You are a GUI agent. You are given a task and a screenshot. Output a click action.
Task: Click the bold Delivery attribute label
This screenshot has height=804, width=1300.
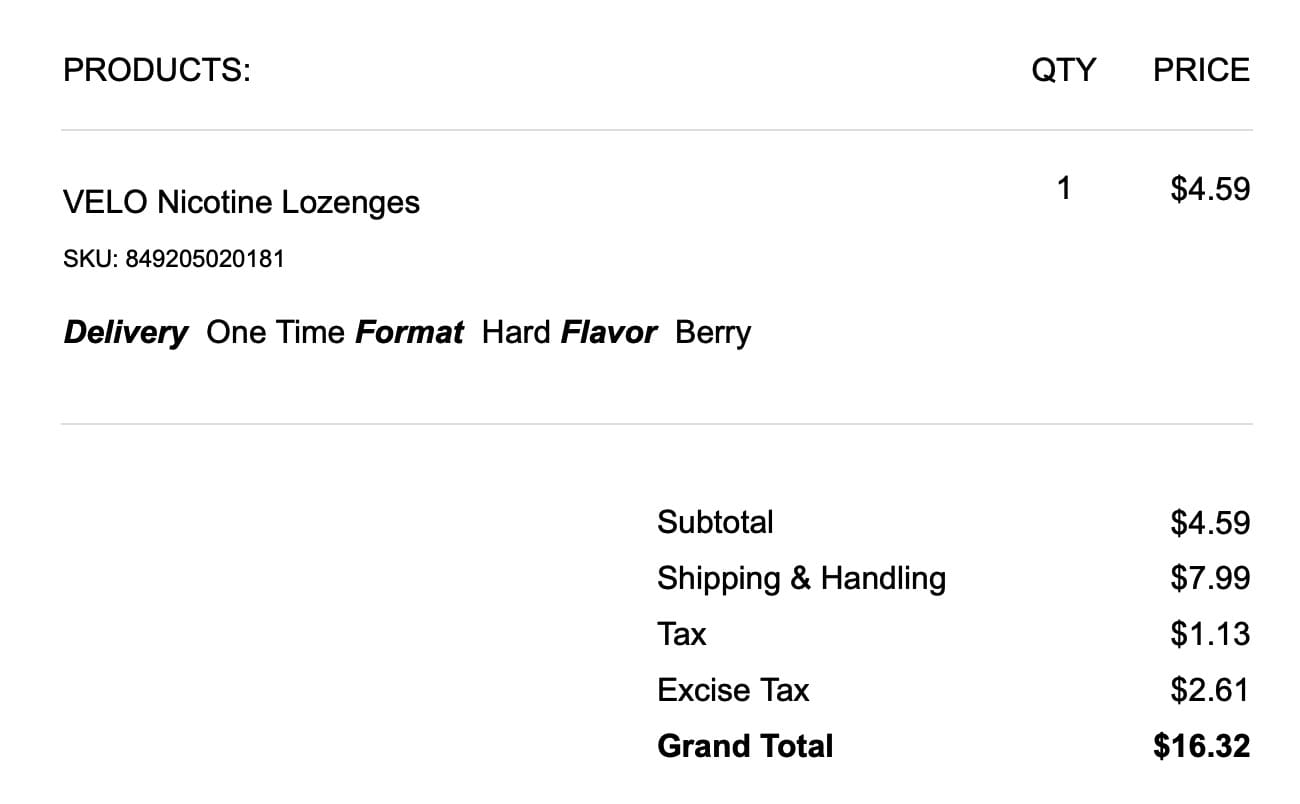coord(125,332)
